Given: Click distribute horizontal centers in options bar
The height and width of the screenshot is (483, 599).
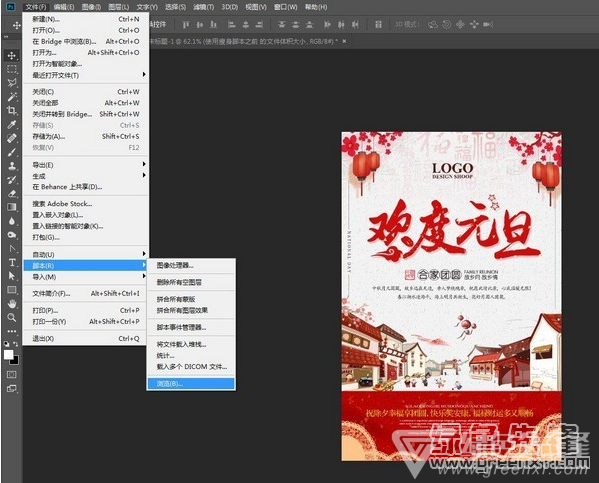Looking at the screenshot, I should pos(341,25).
